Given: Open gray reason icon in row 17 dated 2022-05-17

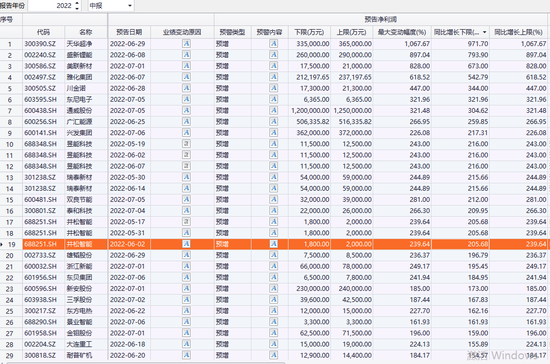Looking at the screenshot, I should click(x=186, y=222).
